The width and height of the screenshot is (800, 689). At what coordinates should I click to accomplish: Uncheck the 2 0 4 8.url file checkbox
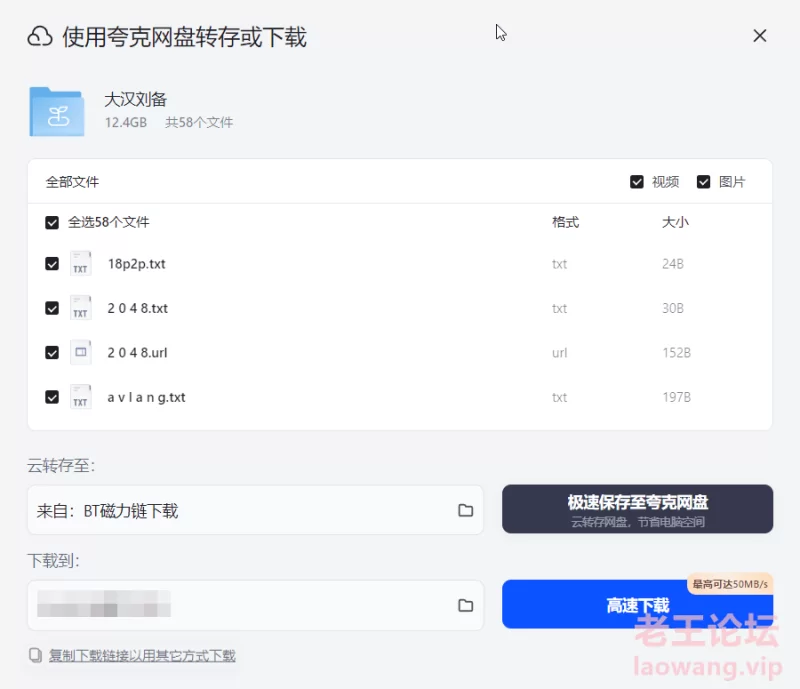coord(52,353)
